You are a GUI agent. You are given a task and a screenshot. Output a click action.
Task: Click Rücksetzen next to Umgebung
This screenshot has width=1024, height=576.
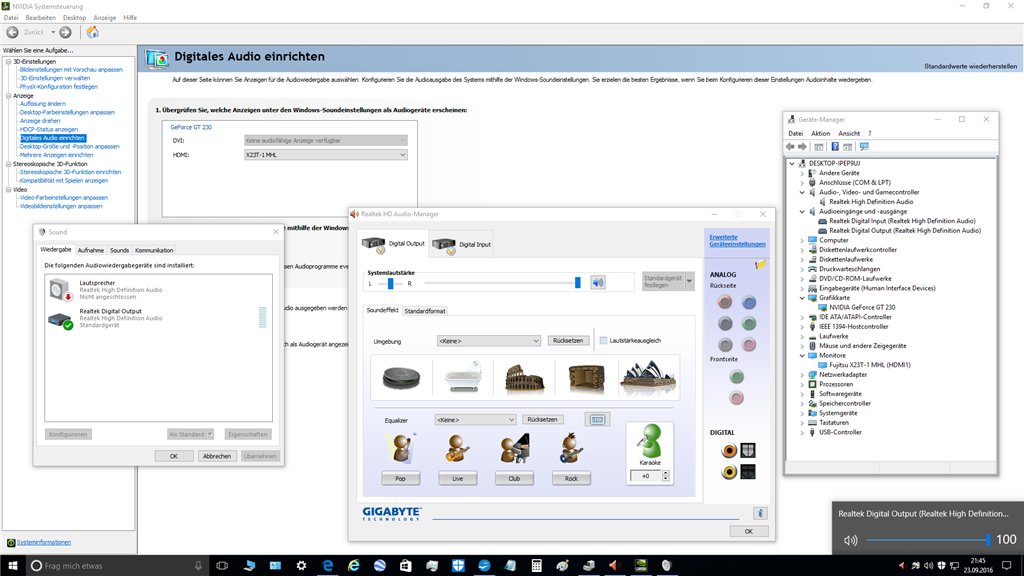(568, 340)
